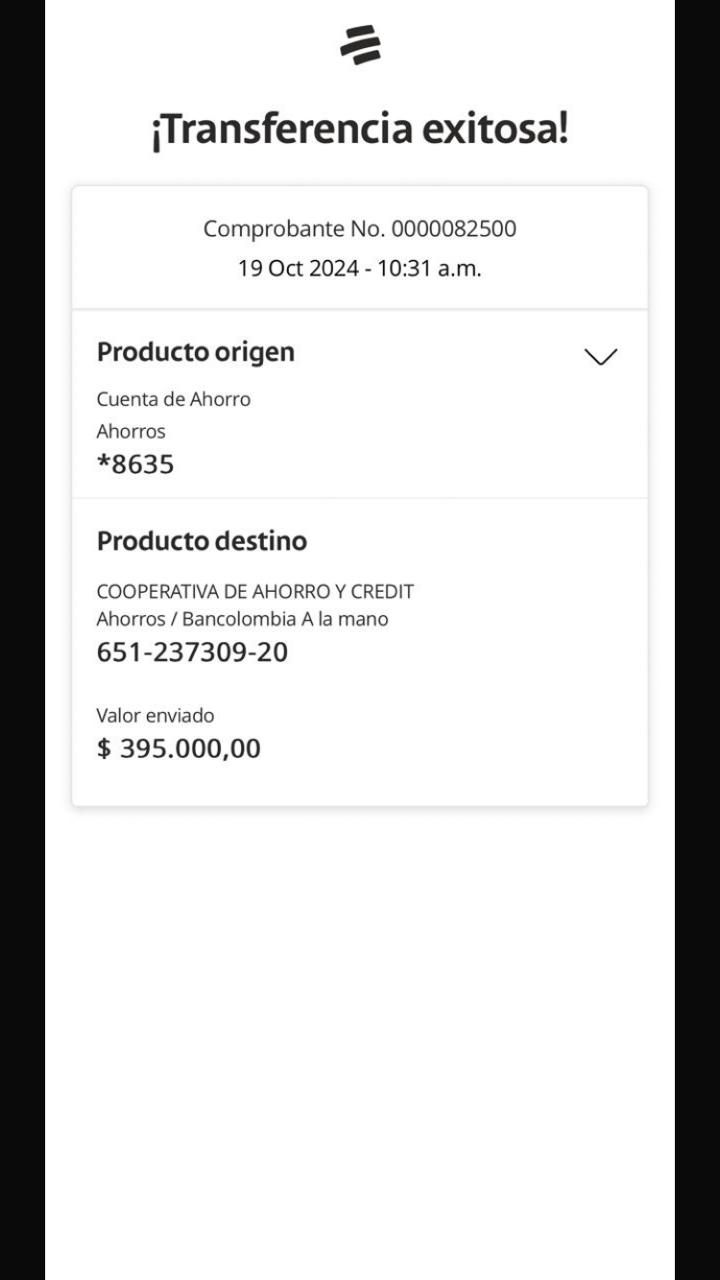The image size is (720, 1280).
Task: Select receipt number 0000082500
Action: [453, 229]
